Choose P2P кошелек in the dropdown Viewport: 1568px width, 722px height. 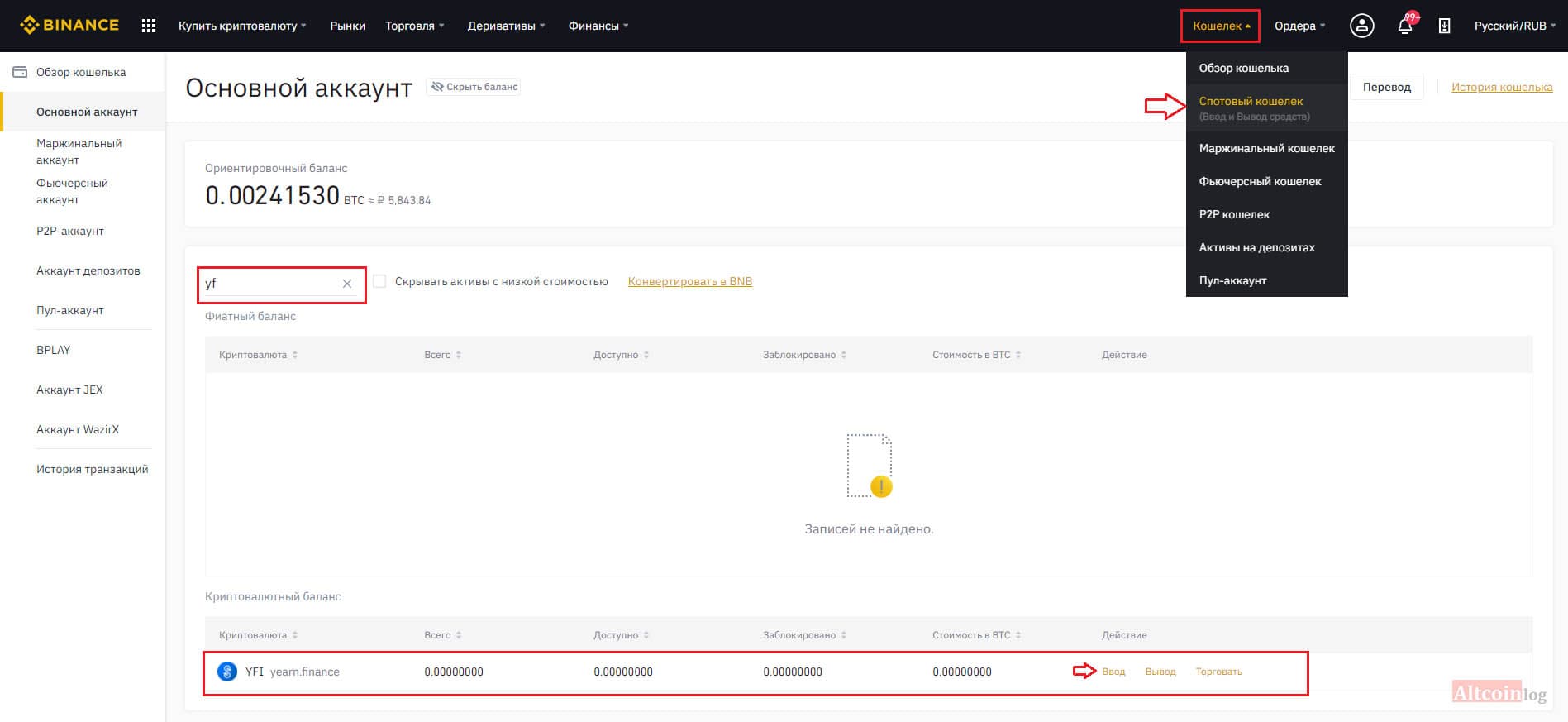1267,214
